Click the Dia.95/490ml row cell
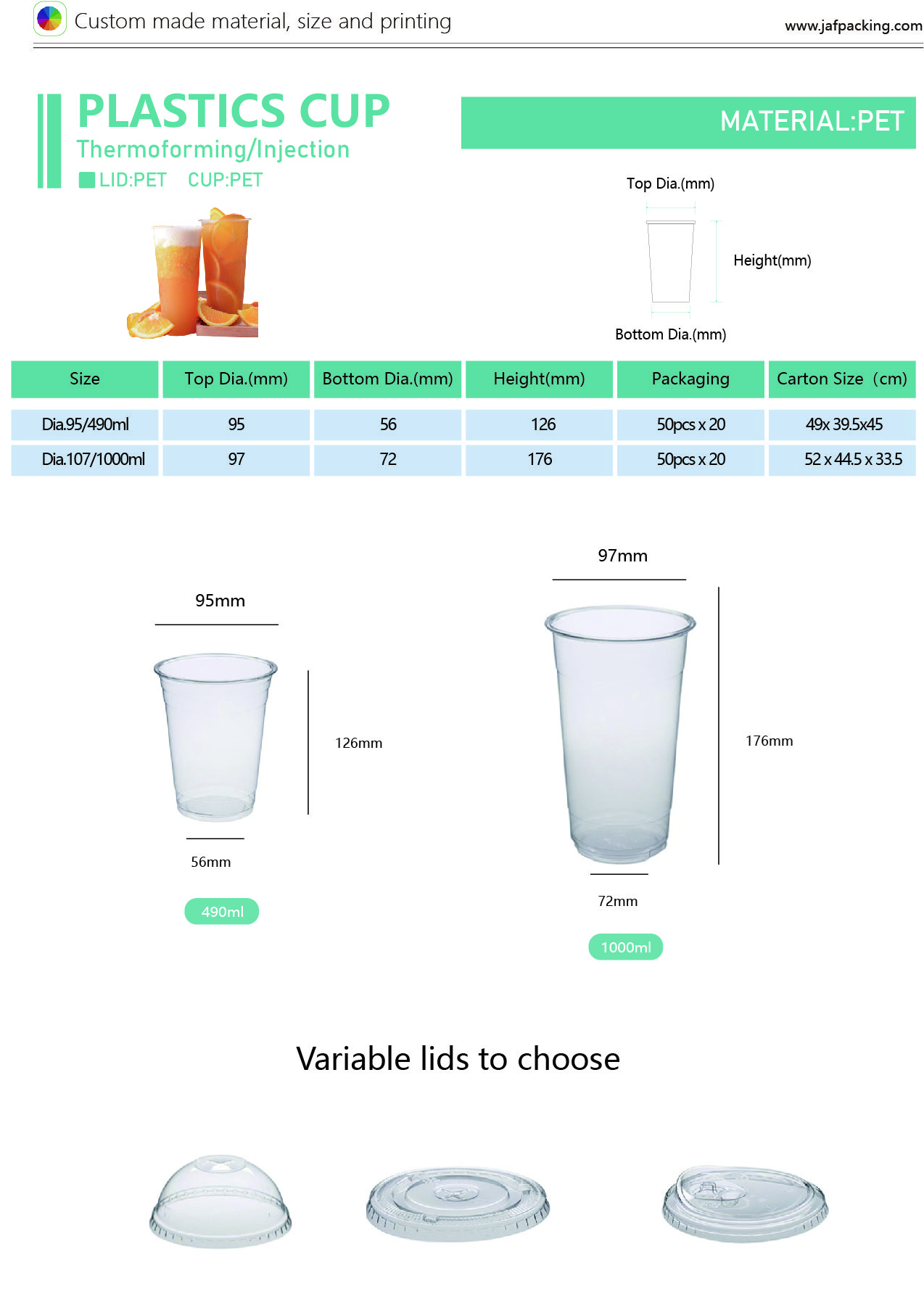This screenshot has width=924, height=1289. pos(85,424)
